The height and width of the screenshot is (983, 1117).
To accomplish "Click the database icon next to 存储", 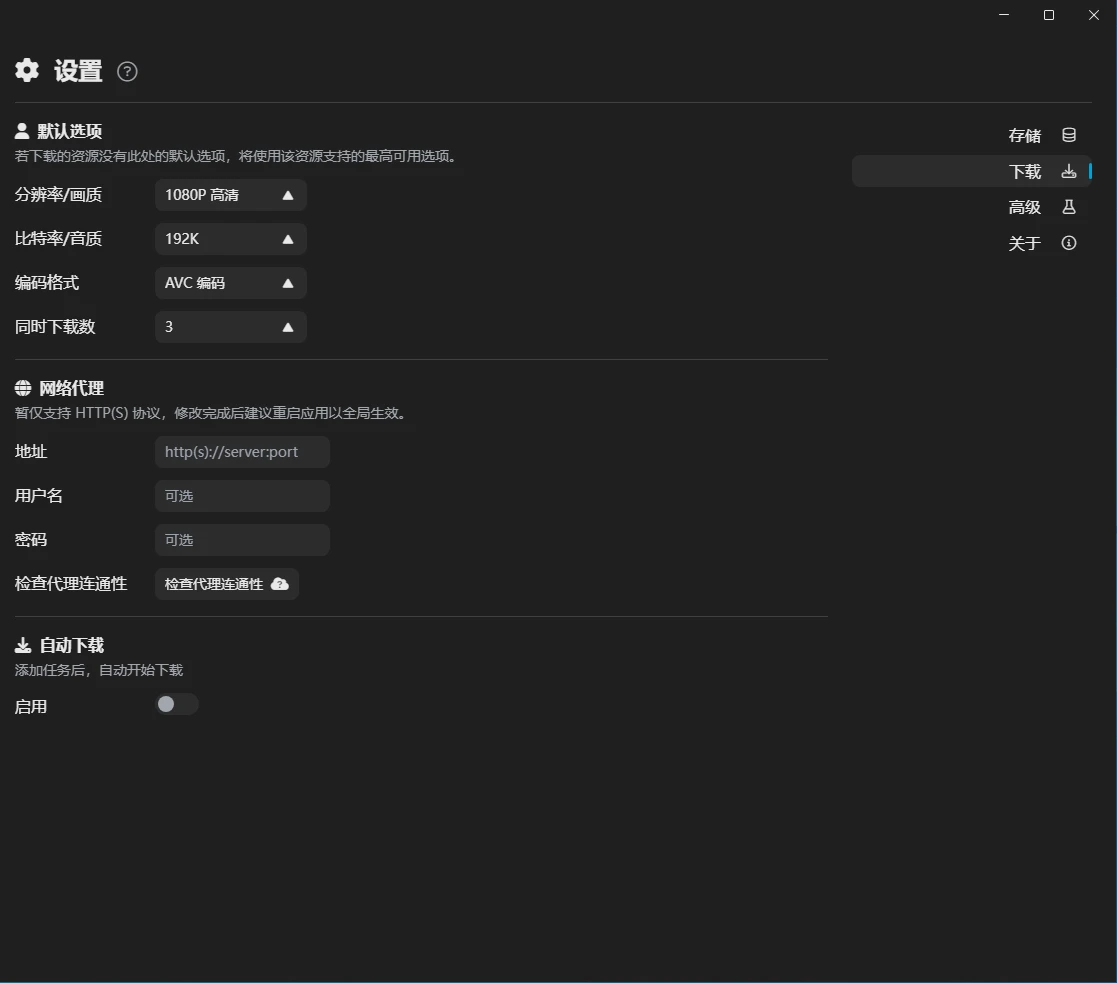I will coord(1069,135).
